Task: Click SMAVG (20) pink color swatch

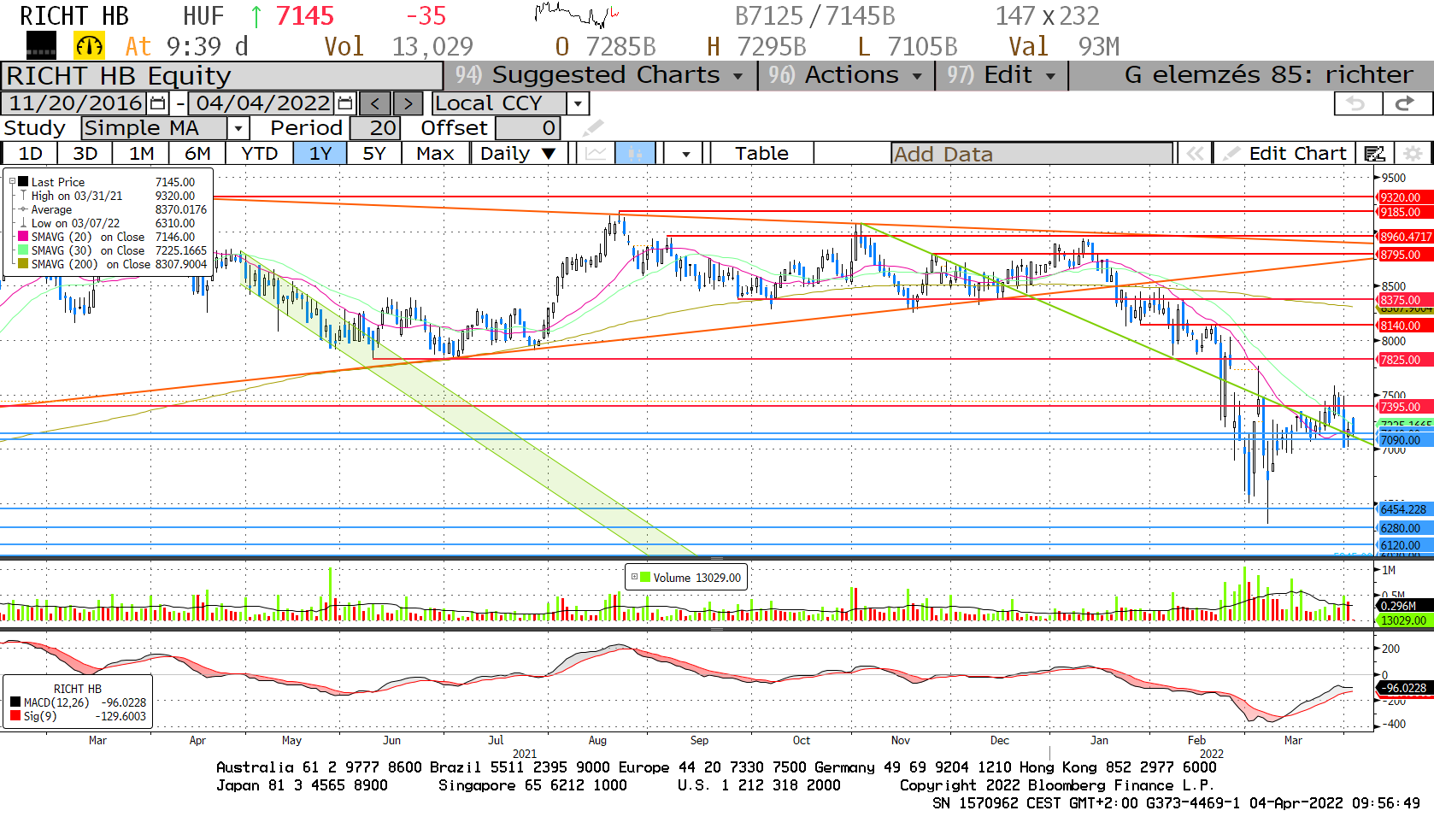Action: click(x=23, y=237)
